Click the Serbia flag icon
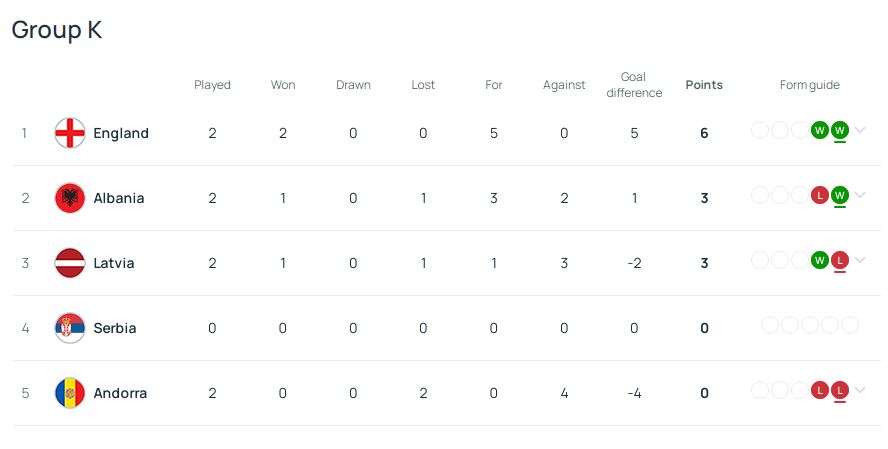888x449 pixels. (x=70, y=328)
